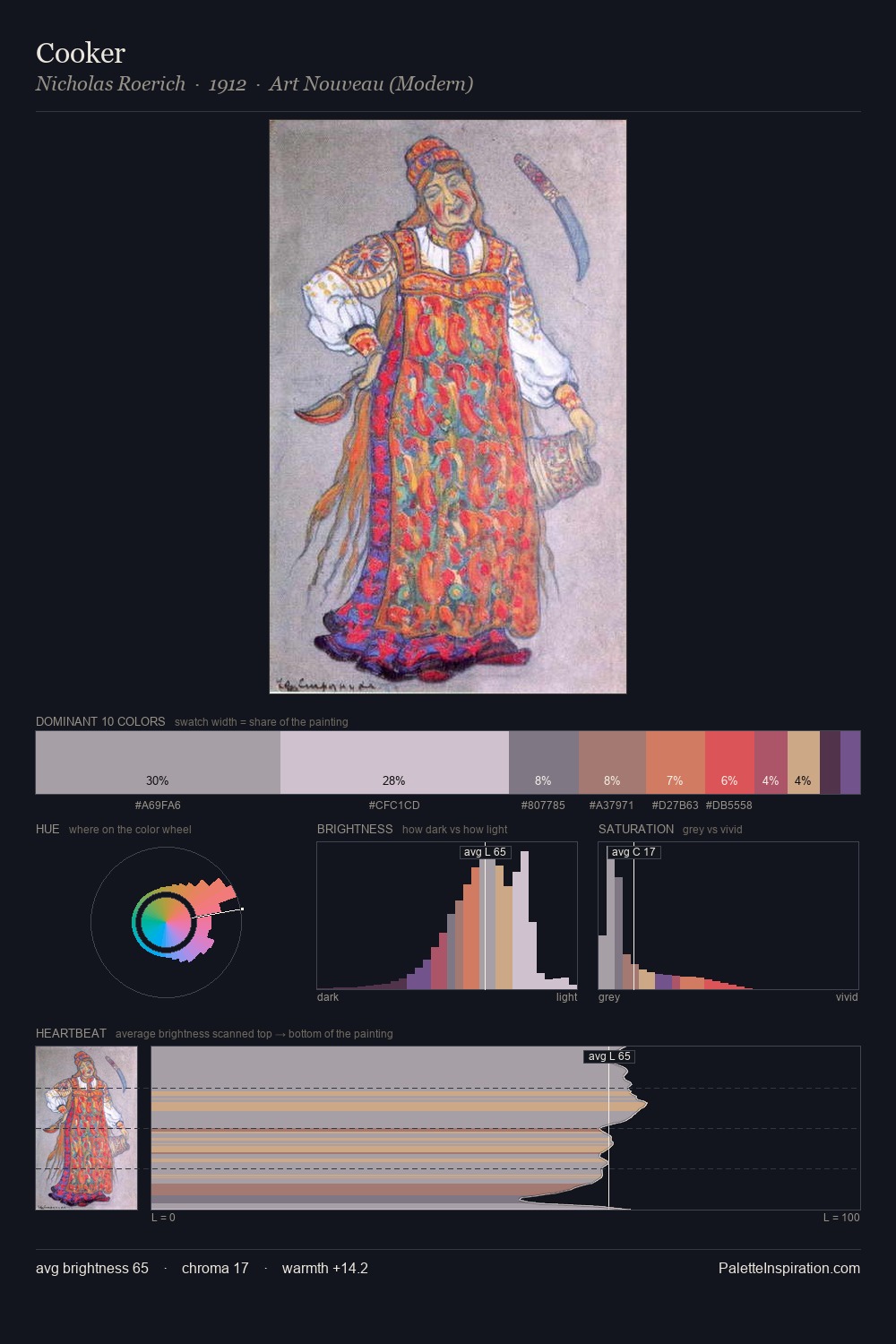Click 'warmth +14.2' footer stat
This screenshot has height=1344, width=896.
point(325,1268)
